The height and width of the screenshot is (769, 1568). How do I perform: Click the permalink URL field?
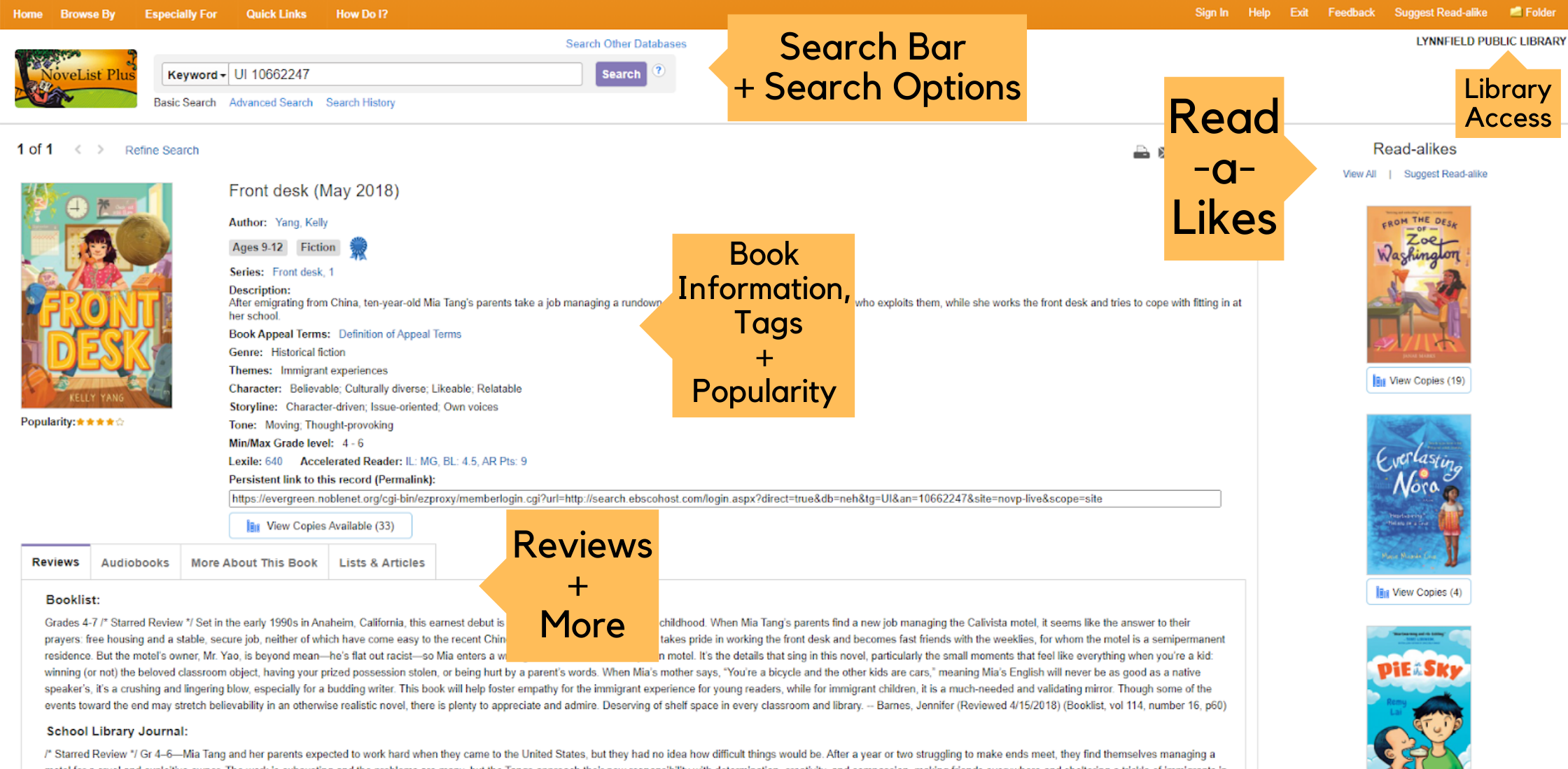click(x=724, y=499)
